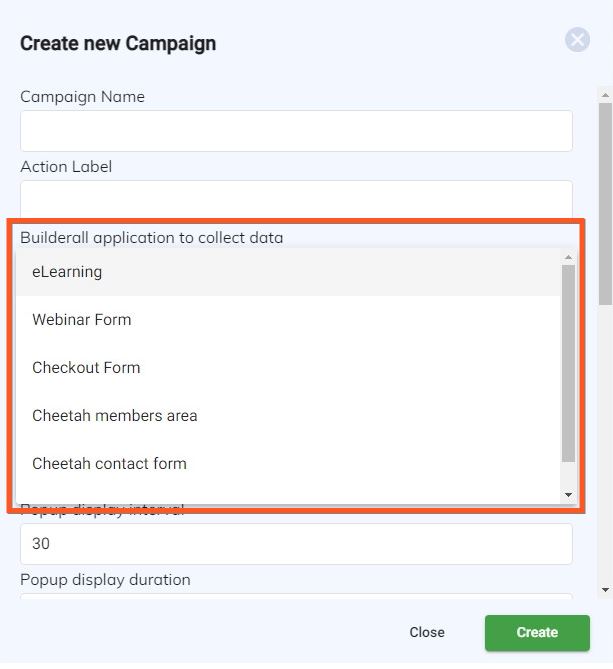
Task: Click dropdown list scroll down arrow
Action: 568,494
